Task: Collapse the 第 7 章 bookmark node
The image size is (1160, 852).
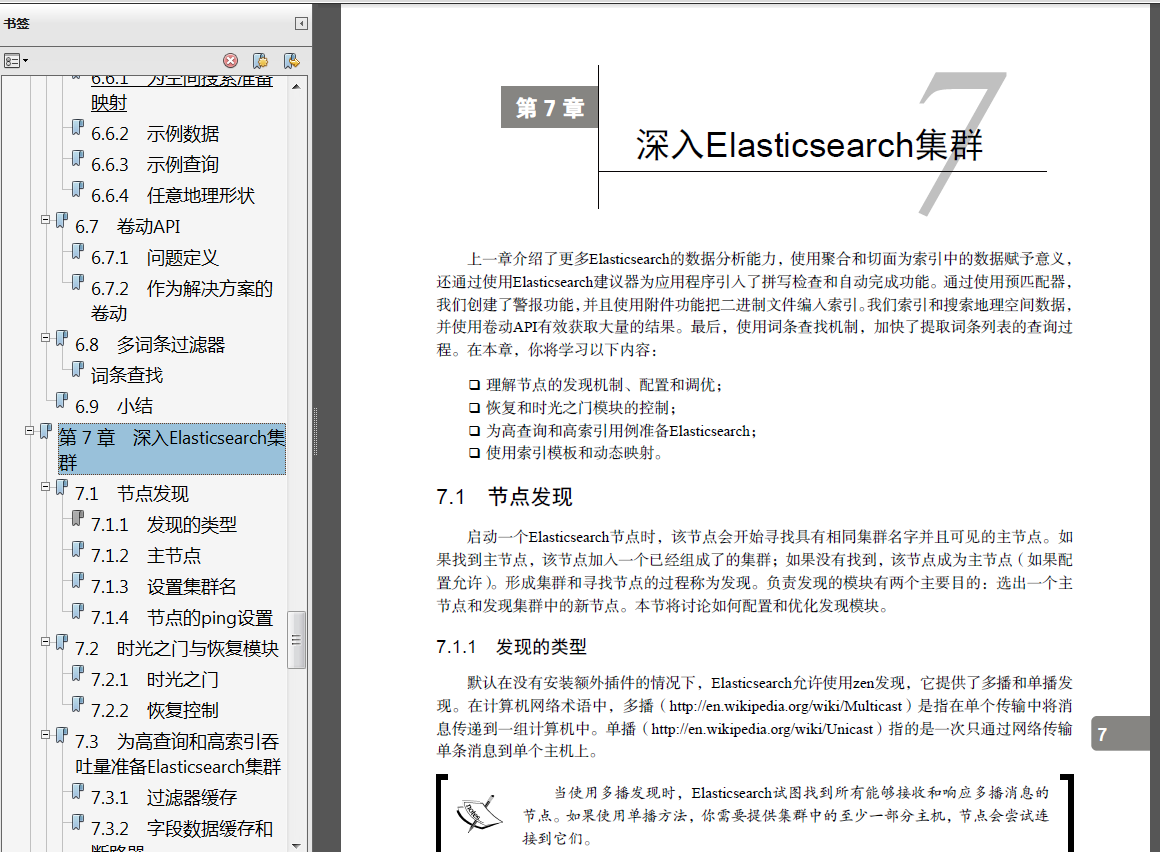Action: pos(30,430)
